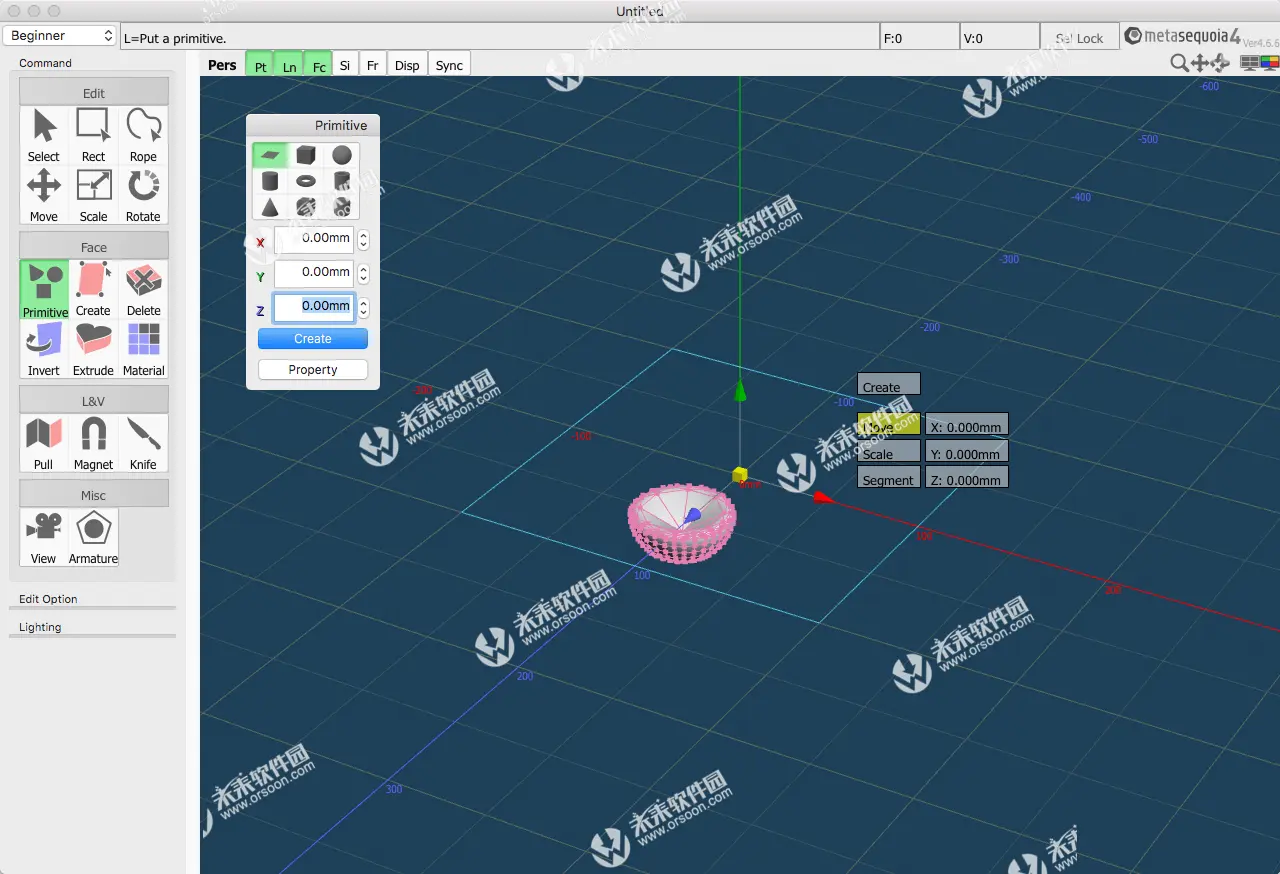This screenshot has height=874, width=1280.
Task: Pick the Rect selection tool
Action: pyautogui.click(x=93, y=135)
